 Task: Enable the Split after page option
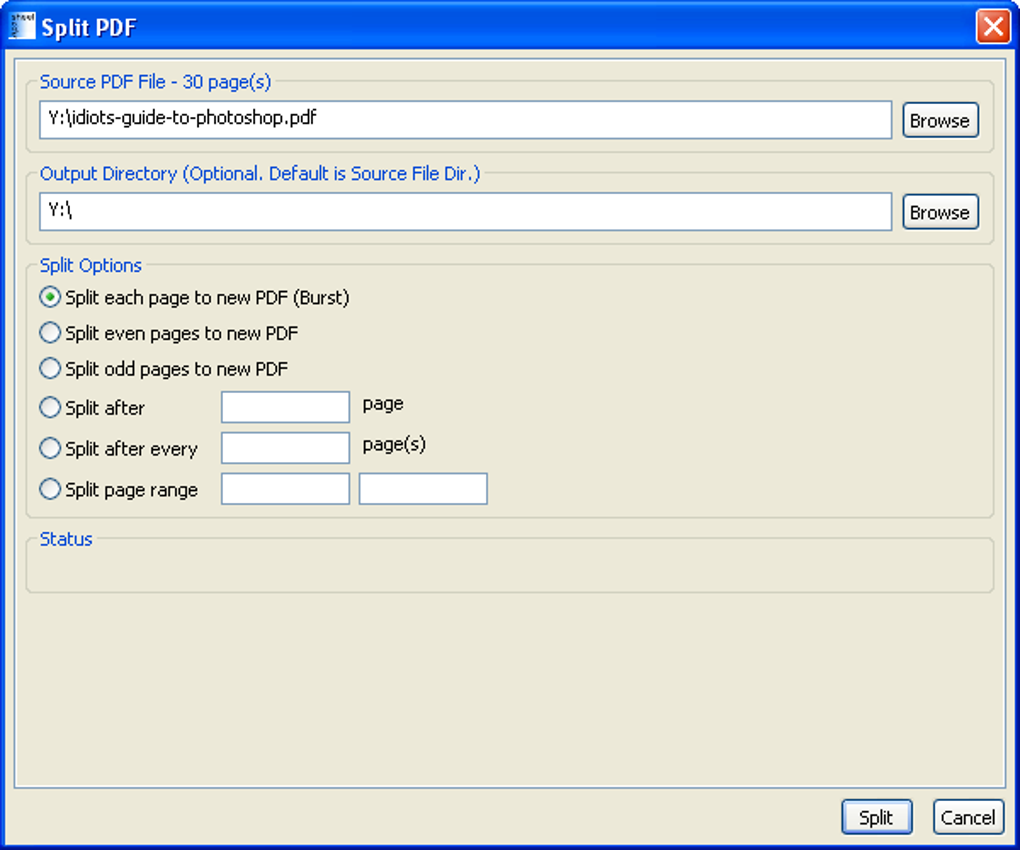(50, 408)
